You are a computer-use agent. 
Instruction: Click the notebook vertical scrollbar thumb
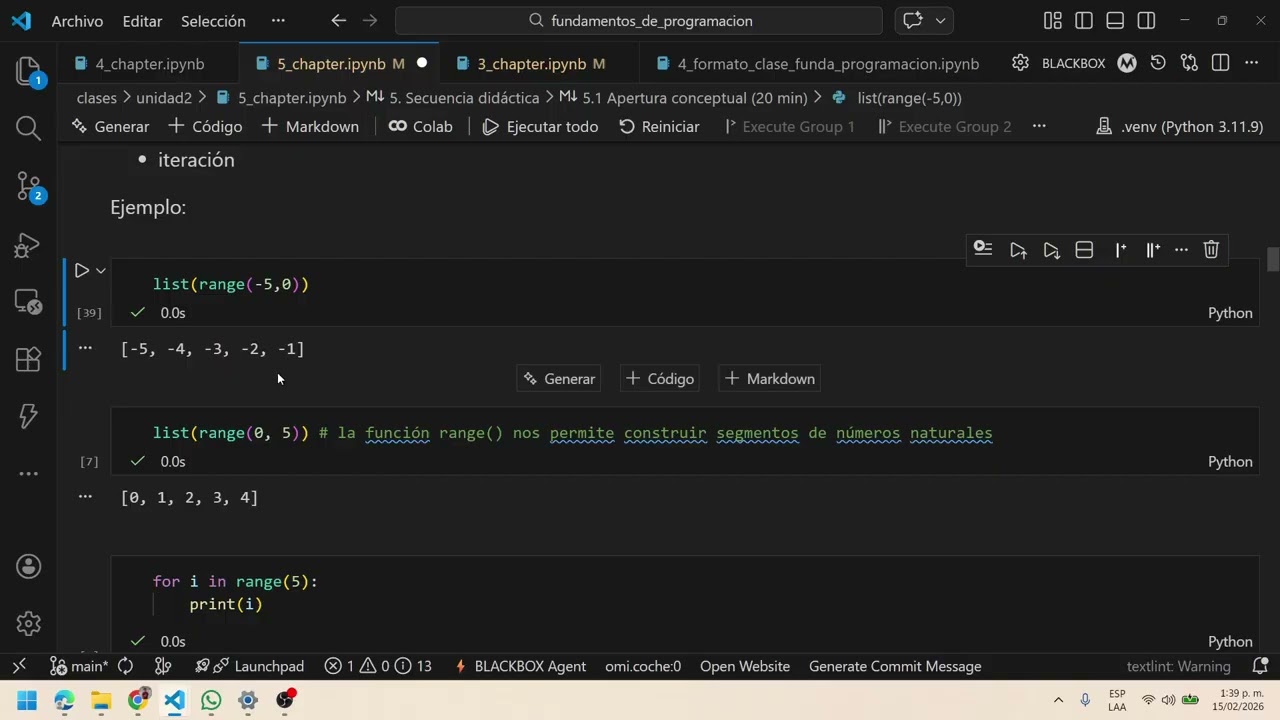point(1272,259)
